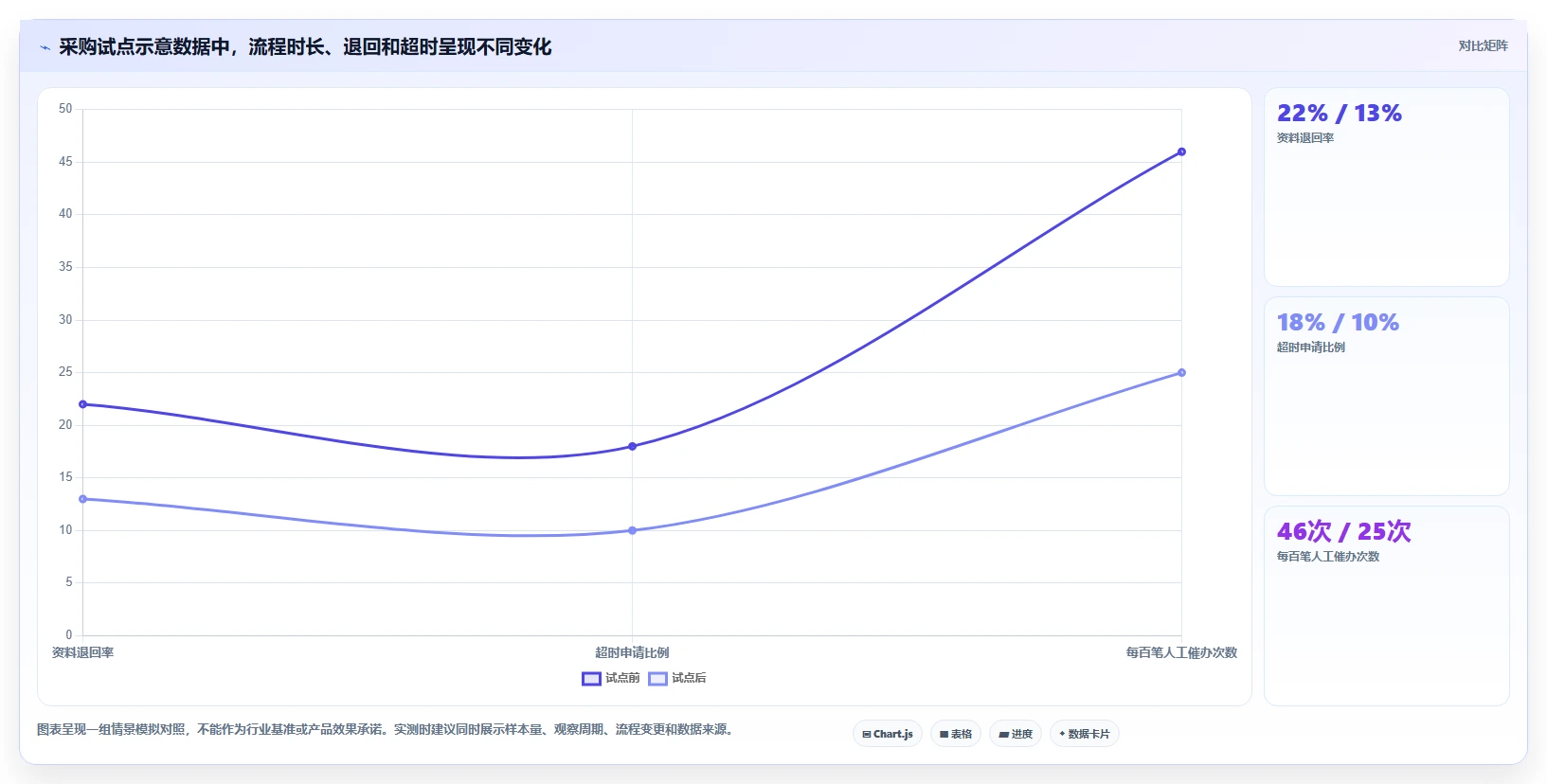Click the 数据卡片 tag
The width and height of the screenshot is (1547, 784).
(1085, 734)
